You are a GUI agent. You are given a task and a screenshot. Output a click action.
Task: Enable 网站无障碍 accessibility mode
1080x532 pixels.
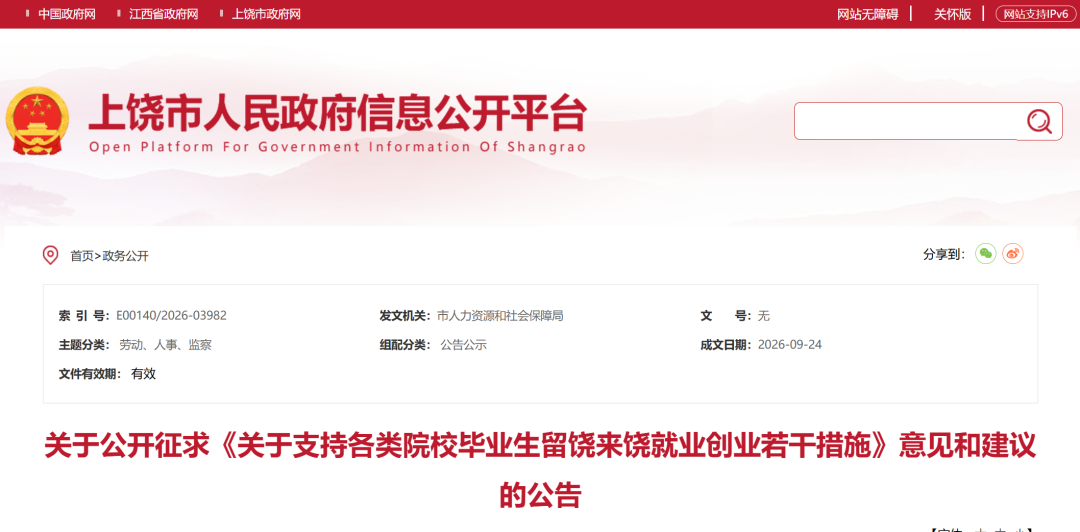[x=868, y=14]
